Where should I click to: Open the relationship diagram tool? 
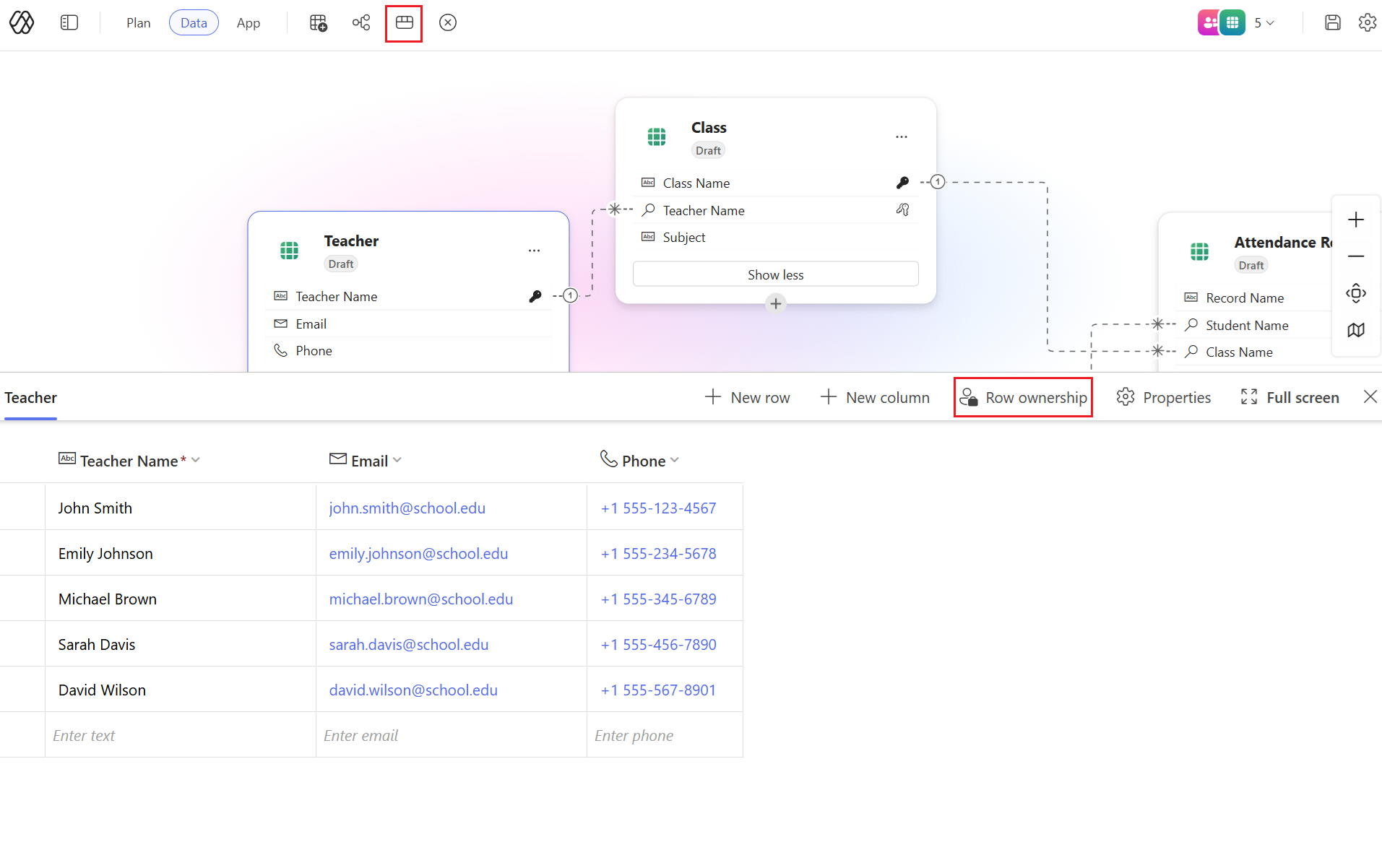point(361,22)
